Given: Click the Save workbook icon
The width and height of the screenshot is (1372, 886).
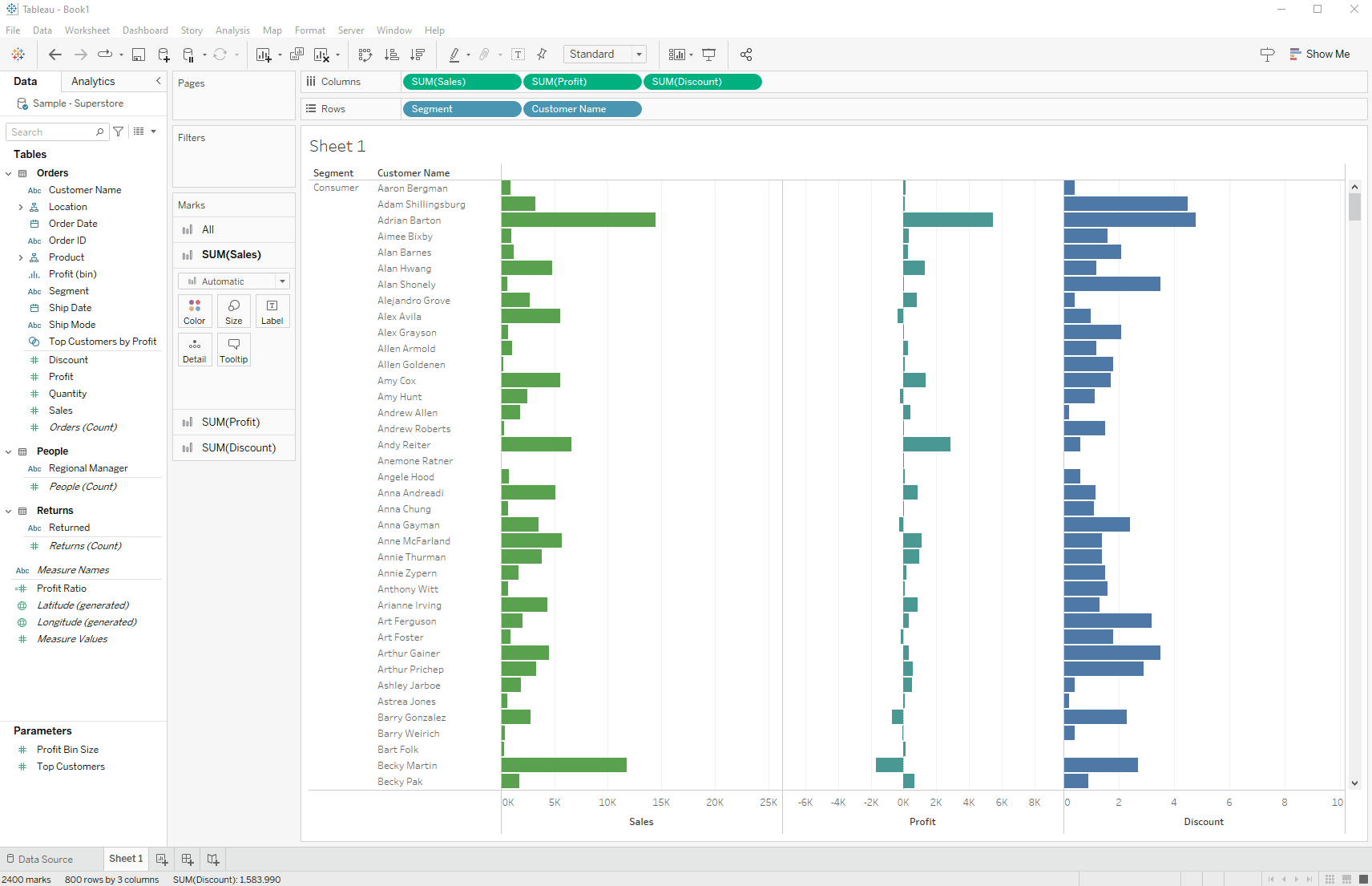Looking at the screenshot, I should tap(139, 55).
